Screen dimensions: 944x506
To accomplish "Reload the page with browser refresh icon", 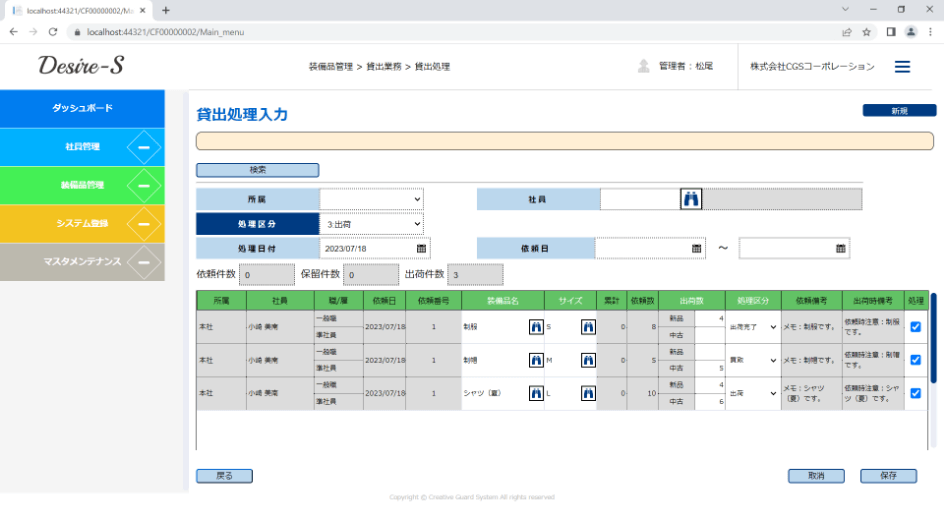I will [53, 32].
